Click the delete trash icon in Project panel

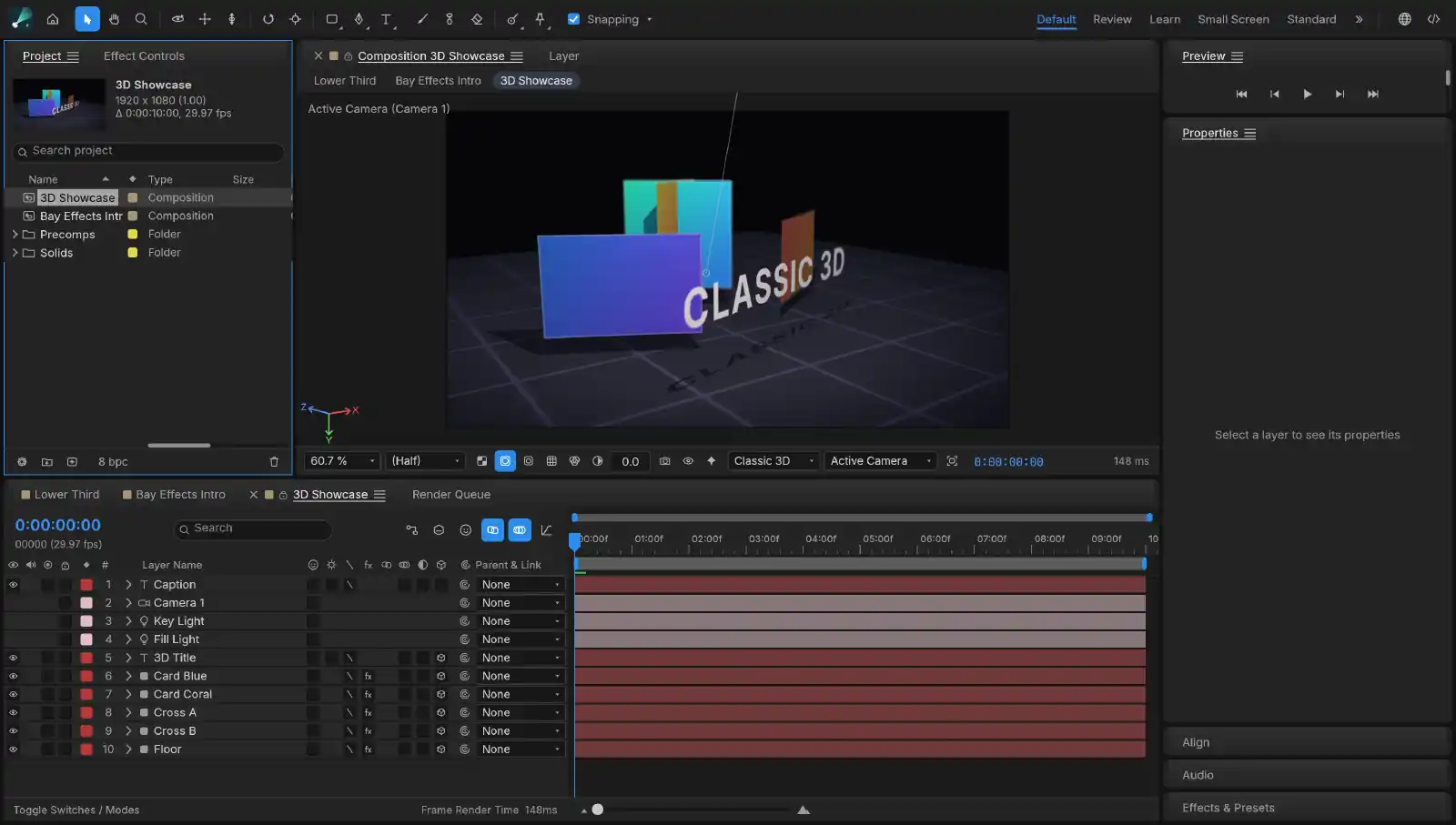(274, 462)
